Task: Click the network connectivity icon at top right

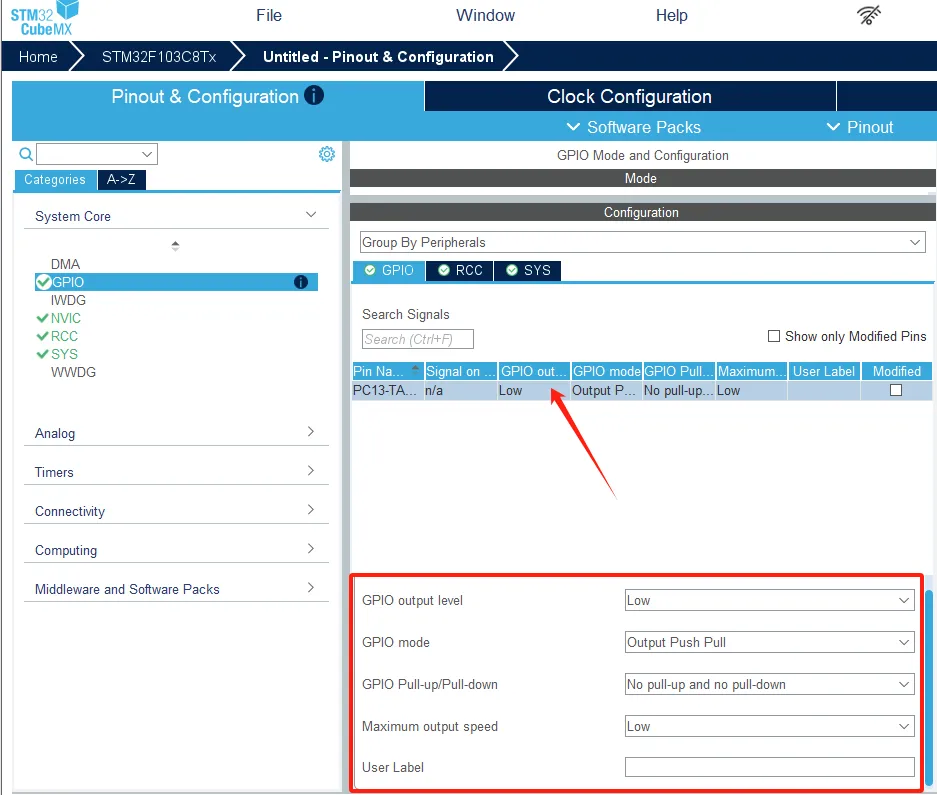Action: point(870,16)
